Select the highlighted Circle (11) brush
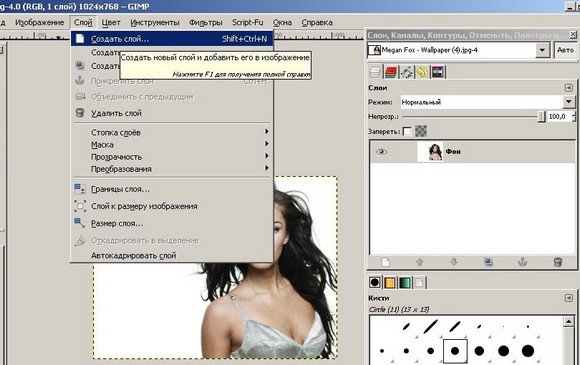This screenshot has width=580, height=365. click(455, 351)
